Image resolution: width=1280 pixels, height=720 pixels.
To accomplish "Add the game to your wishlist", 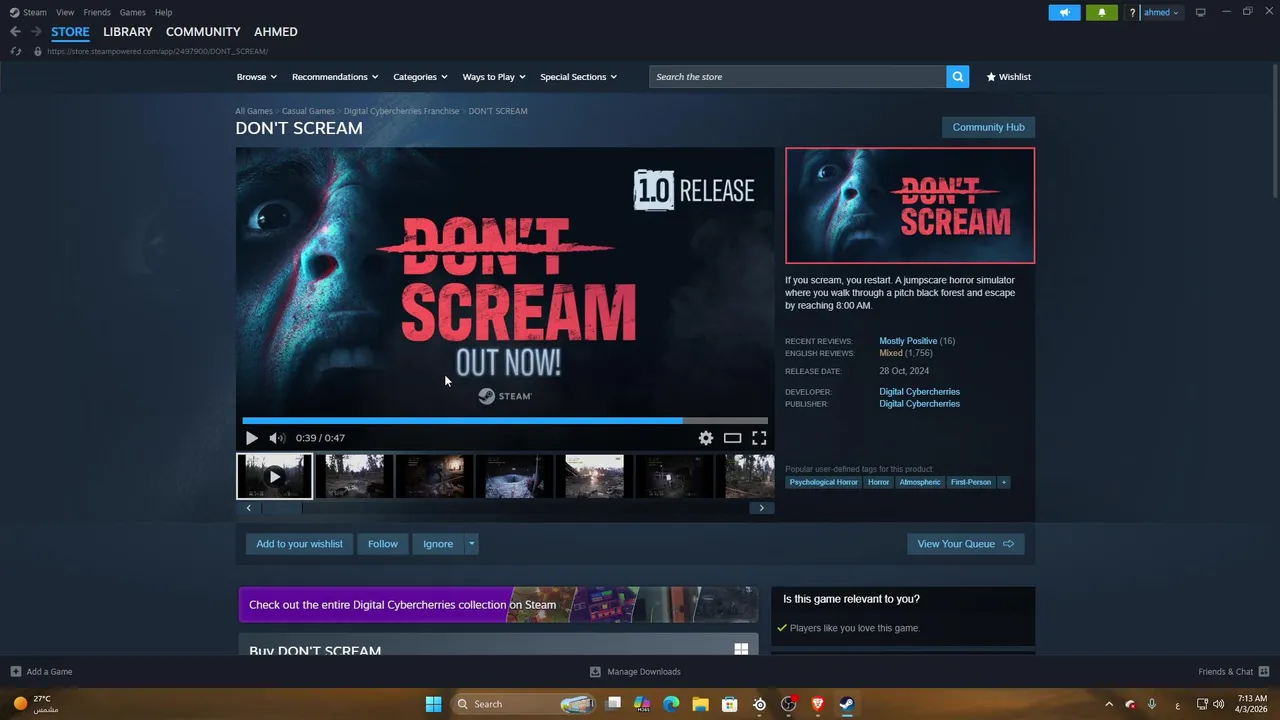I will (299, 544).
